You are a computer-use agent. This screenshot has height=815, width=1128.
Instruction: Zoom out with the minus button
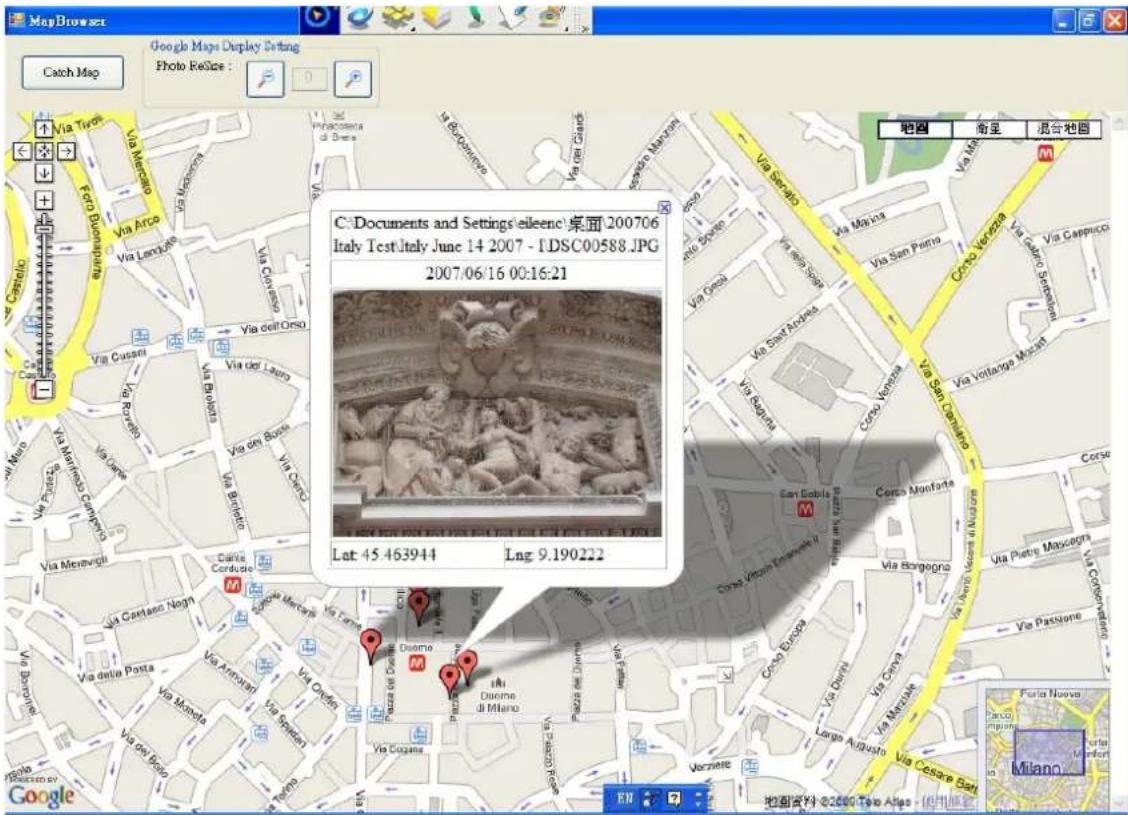[x=44, y=390]
